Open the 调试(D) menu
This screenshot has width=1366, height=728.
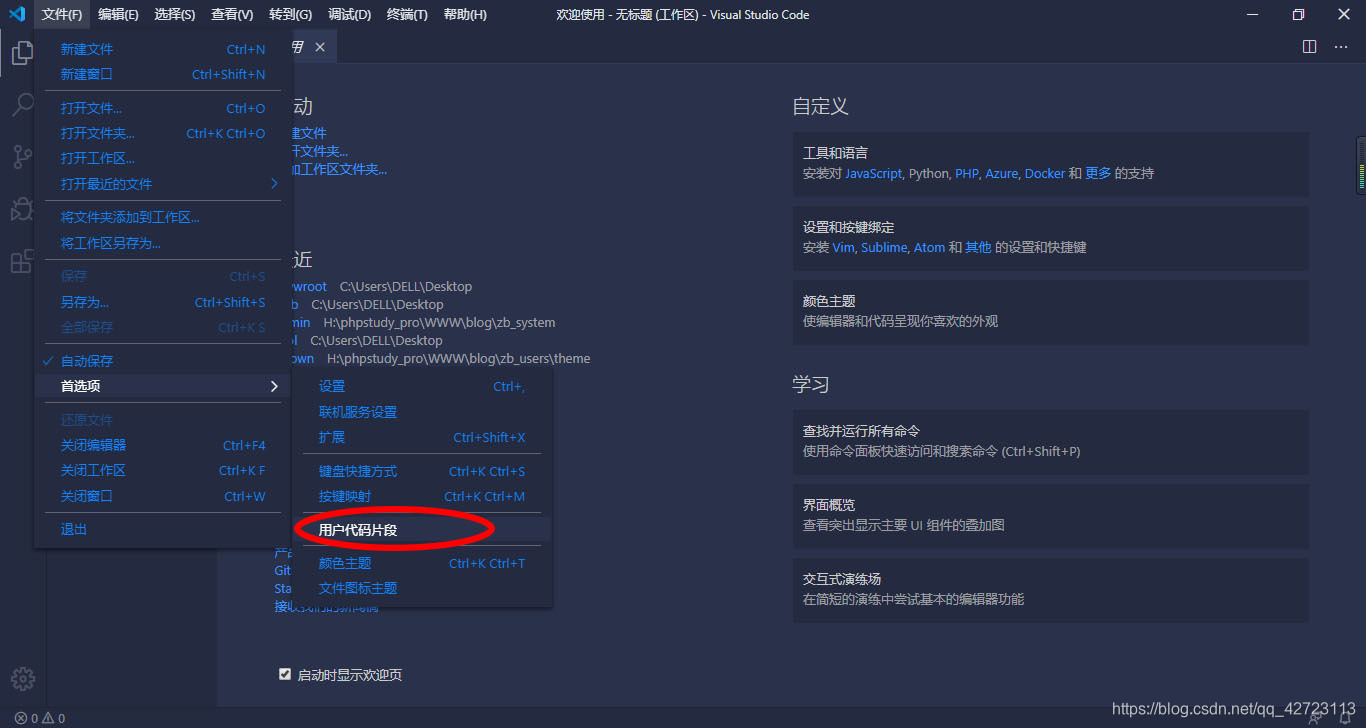click(x=349, y=14)
